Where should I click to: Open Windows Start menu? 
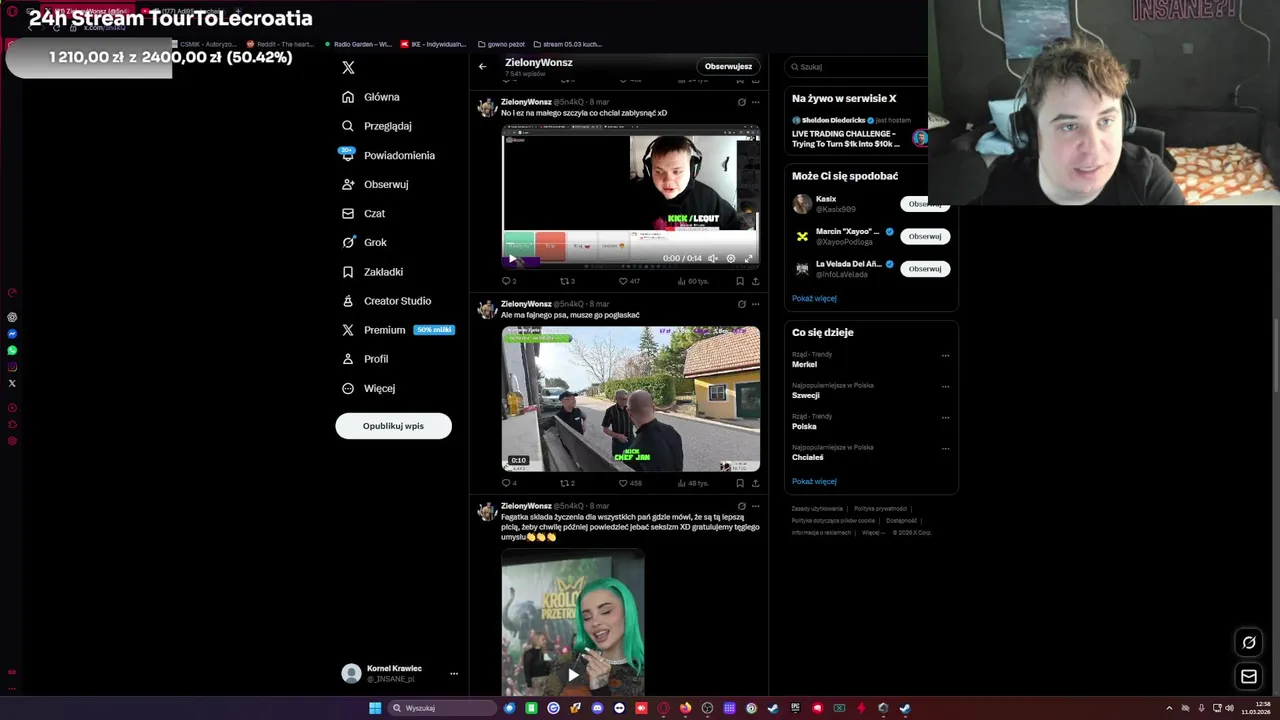point(375,708)
